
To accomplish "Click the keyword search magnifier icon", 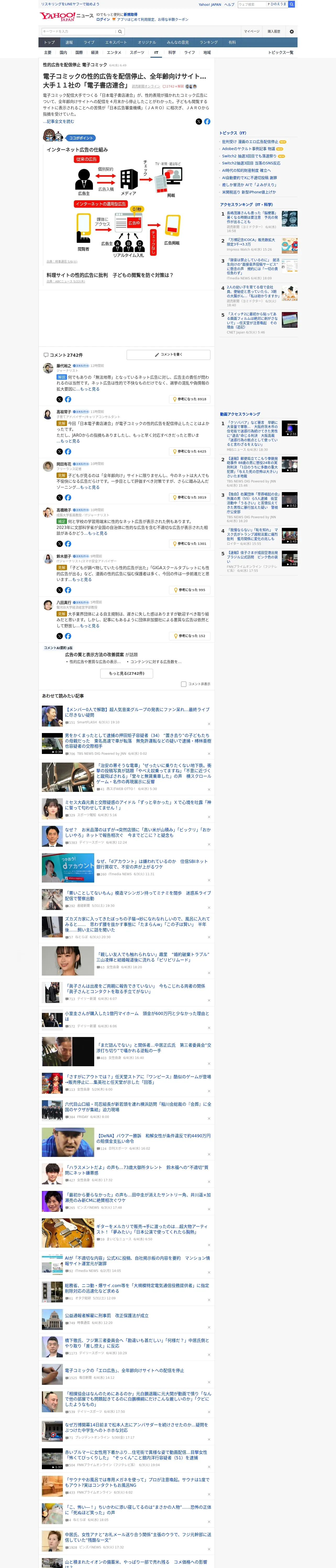I will (x=120, y=31).
